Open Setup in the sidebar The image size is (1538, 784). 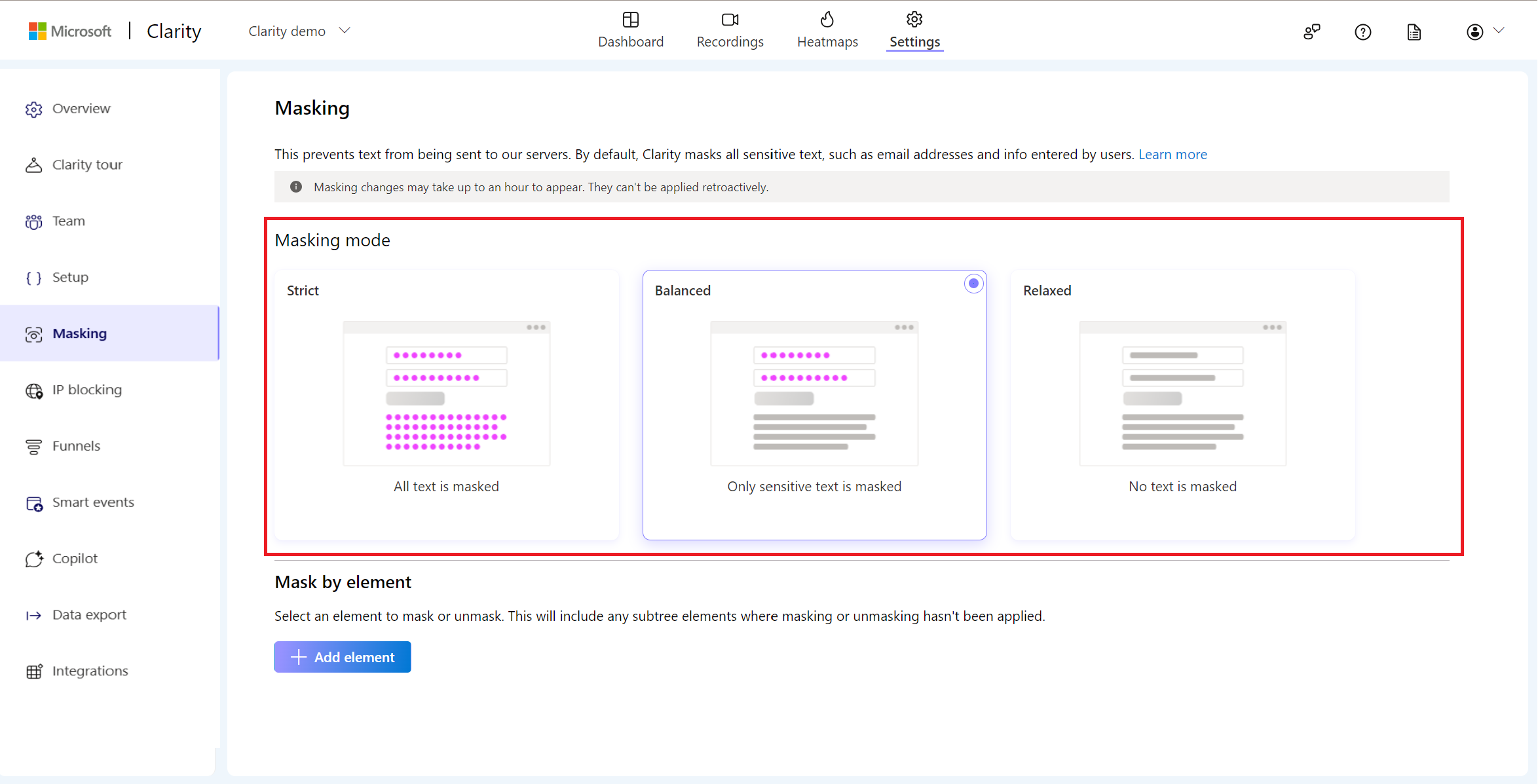109,278
